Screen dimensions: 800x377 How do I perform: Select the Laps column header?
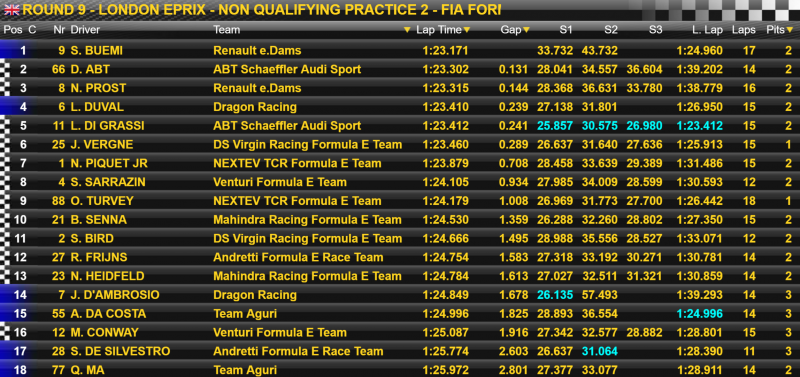pos(744,30)
